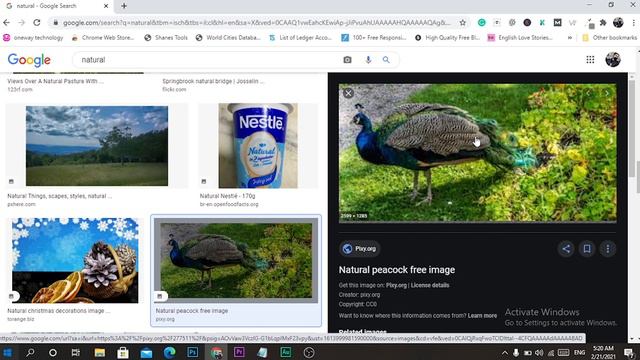Open File Explorer from the taskbar
Screen dimensions: 640x360
coord(100,352)
